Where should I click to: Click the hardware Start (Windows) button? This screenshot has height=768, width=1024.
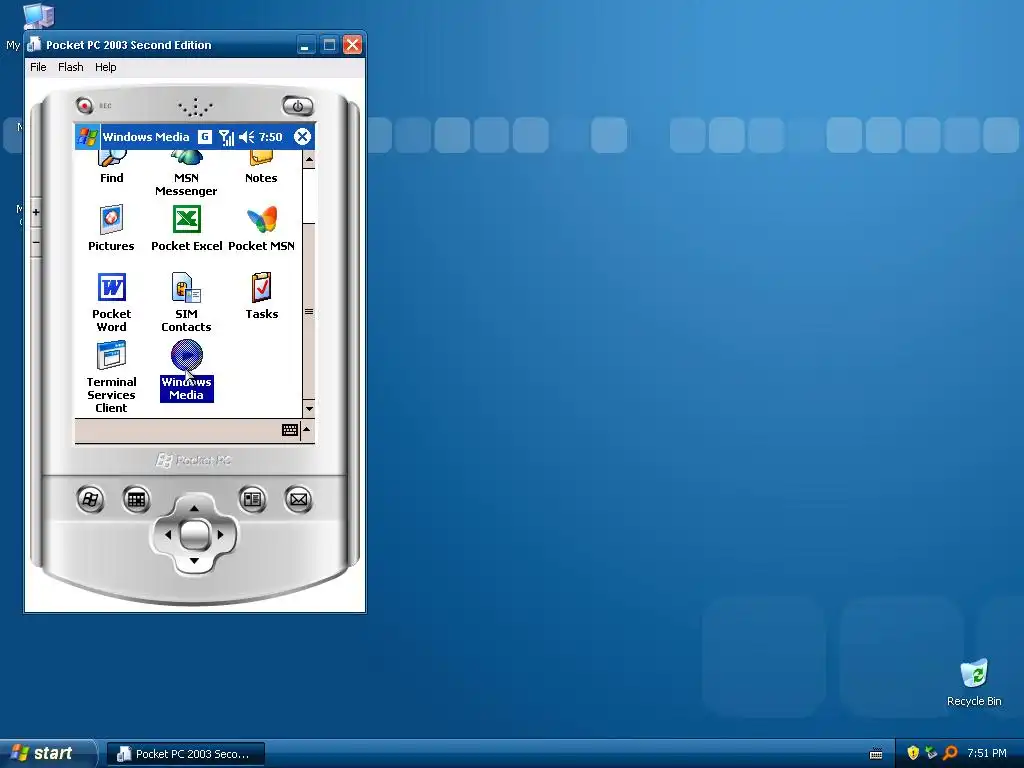tap(90, 500)
